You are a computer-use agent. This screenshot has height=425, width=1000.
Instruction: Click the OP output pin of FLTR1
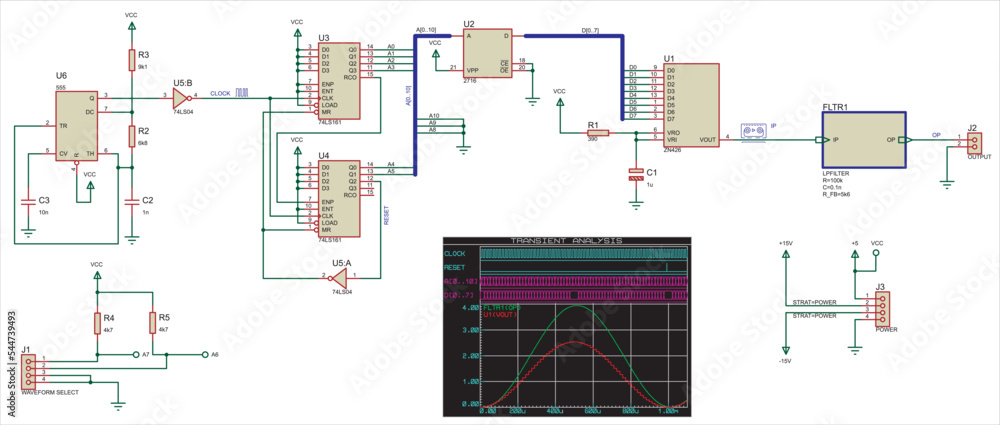click(906, 140)
